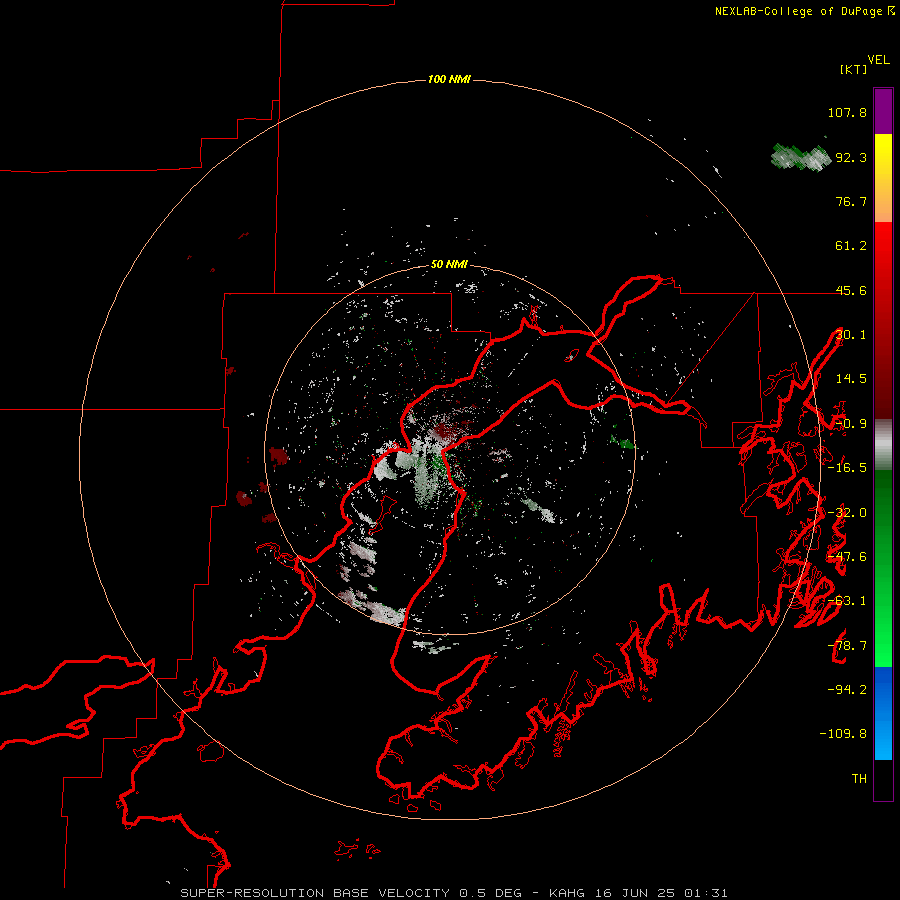Click the 50 NMI range ring label
Screen dimensions: 900x900
[449, 264]
